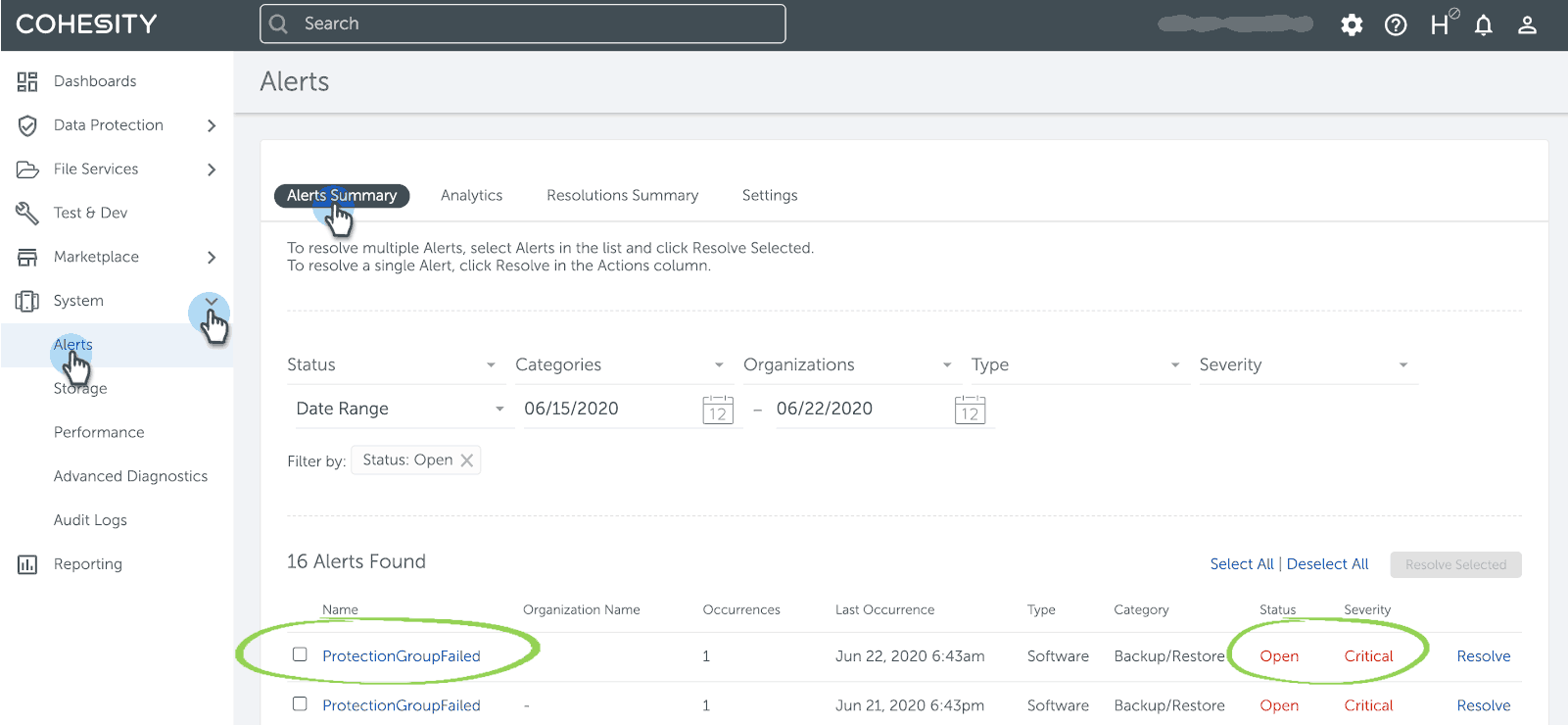Image resolution: width=1568 pixels, height=725 pixels.
Task: Open the user profile icon
Action: (x=1527, y=24)
